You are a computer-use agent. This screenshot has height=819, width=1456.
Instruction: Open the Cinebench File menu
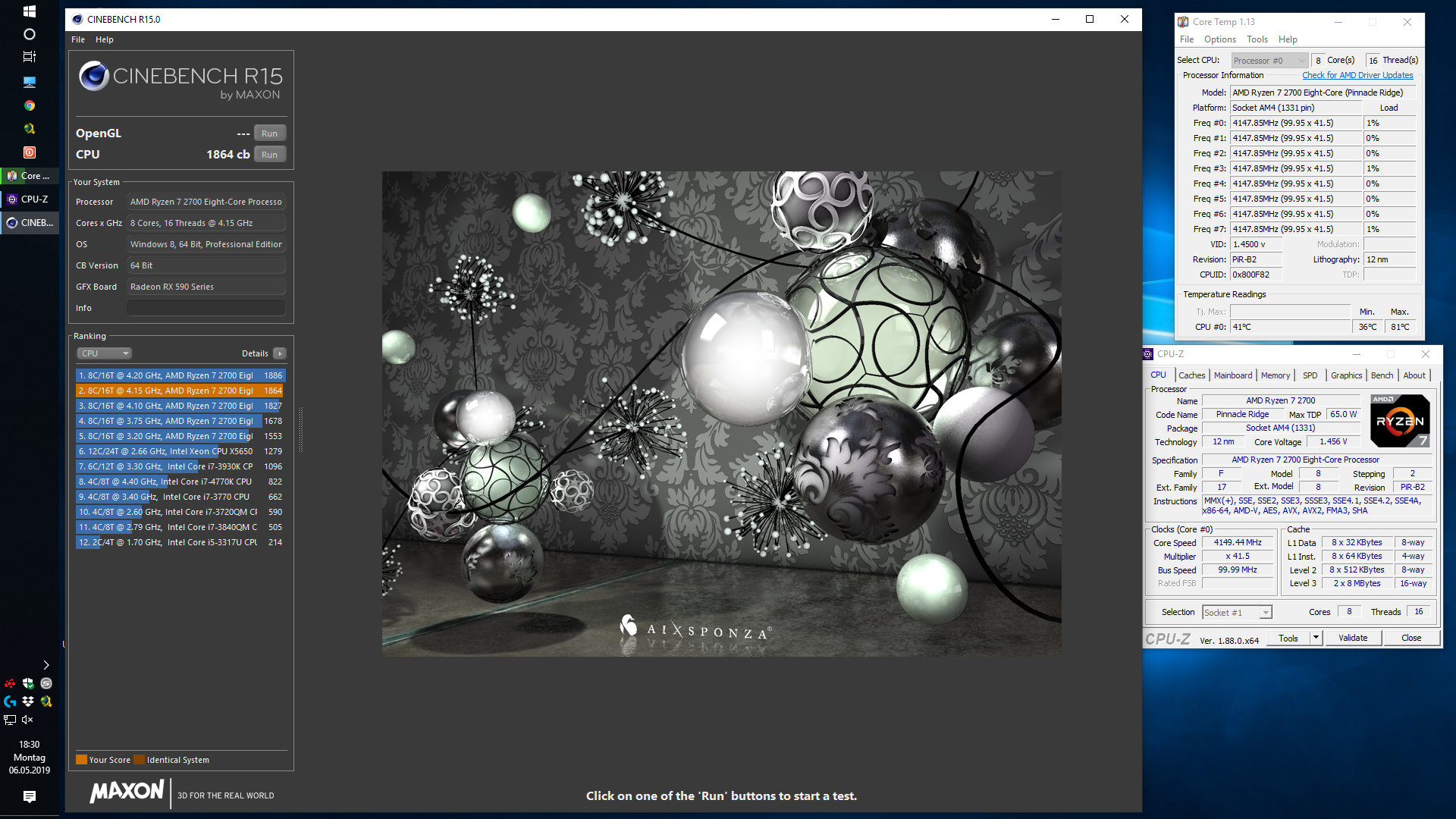(78, 39)
